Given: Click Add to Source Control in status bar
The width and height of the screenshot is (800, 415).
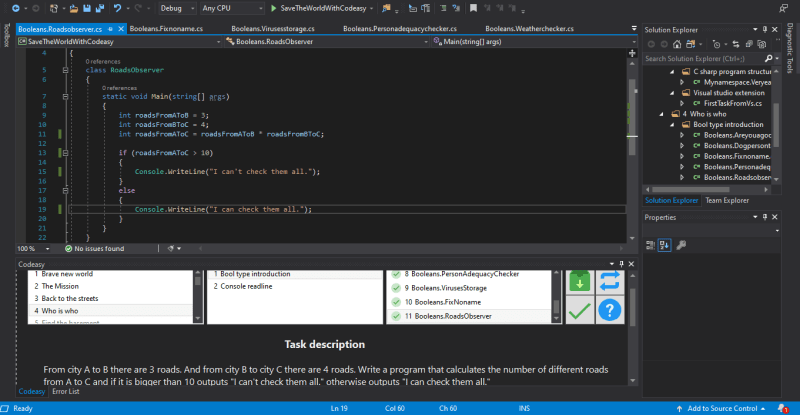Looking at the screenshot, I should pos(724,408).
